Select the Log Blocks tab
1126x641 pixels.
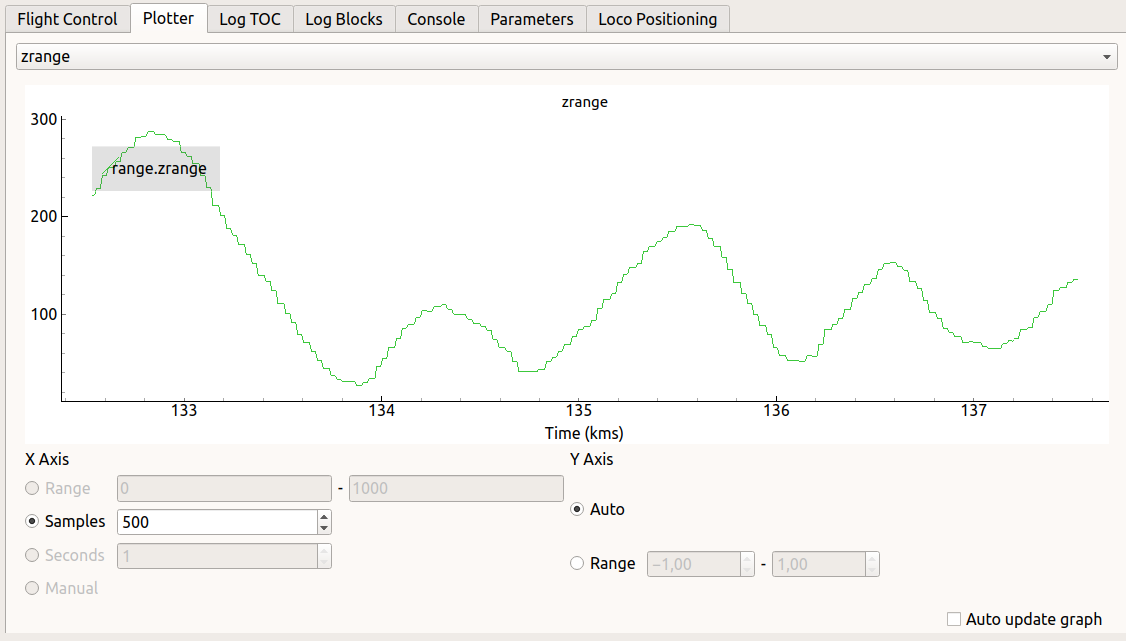(343, 19)
